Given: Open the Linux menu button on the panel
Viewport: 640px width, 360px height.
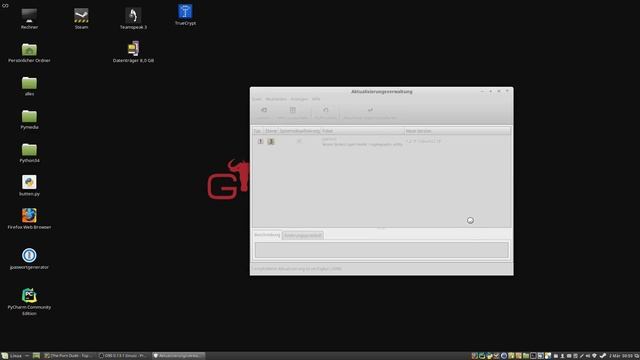Looking at the screenshot, I should 12,356.
